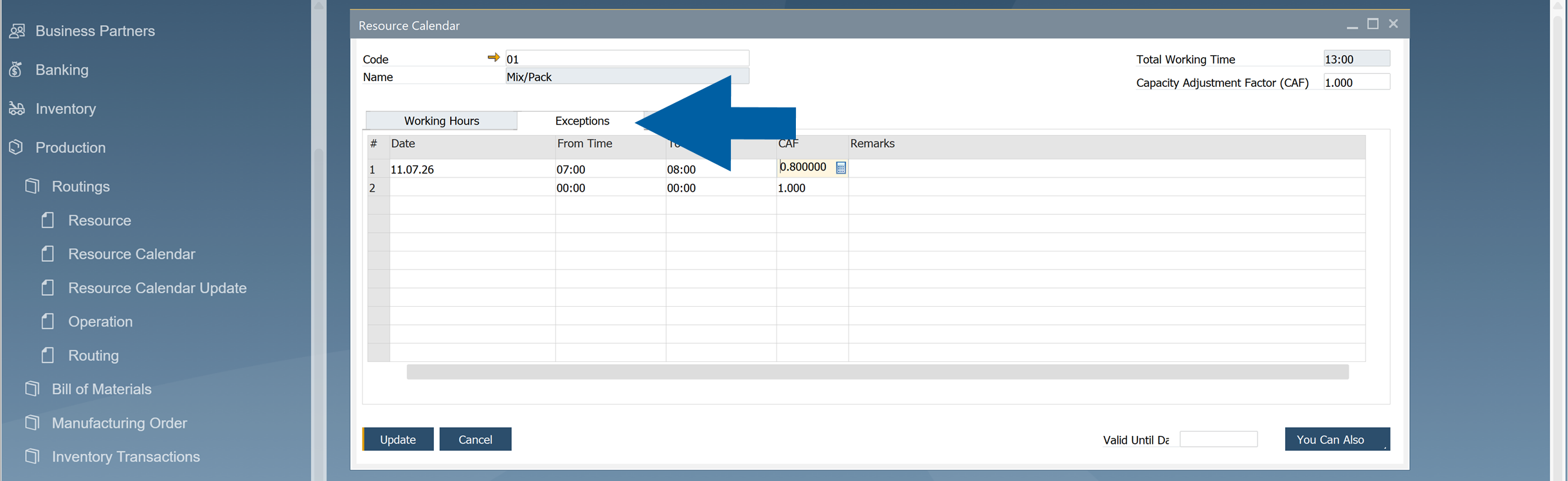Select row 2 by its row number

point(378,188)
